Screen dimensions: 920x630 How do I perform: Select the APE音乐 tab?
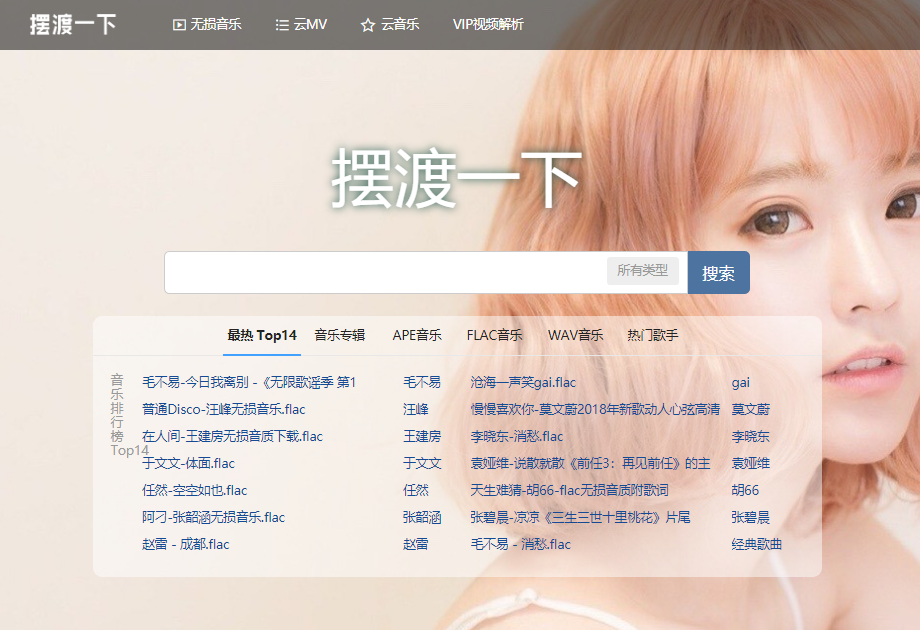[416, 336]
